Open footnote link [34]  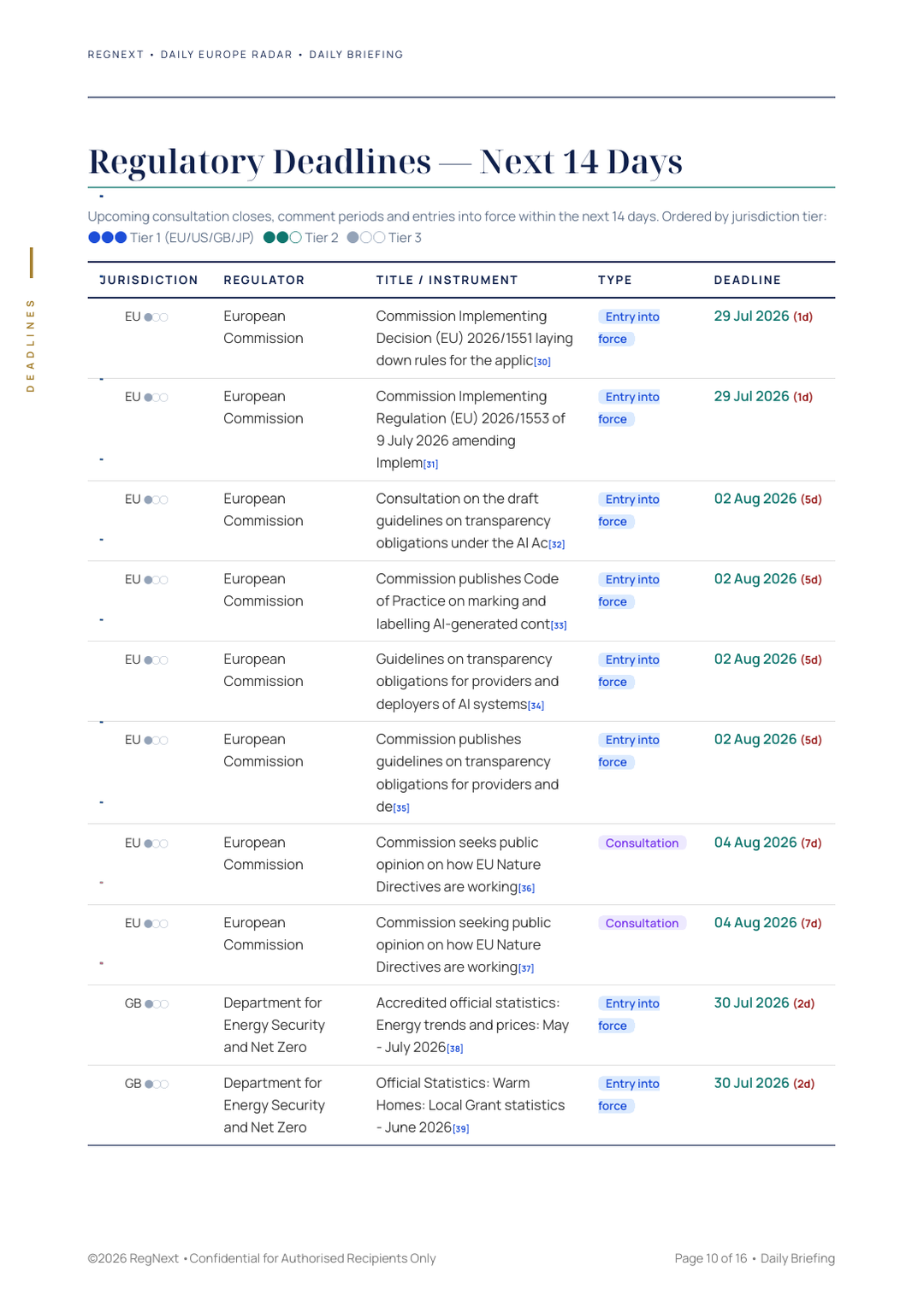(x=536, y=706)
